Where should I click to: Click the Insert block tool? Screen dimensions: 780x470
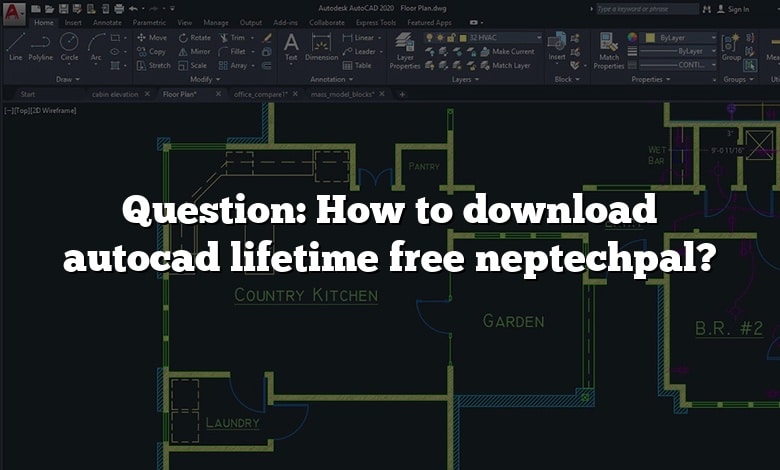(557, 46)
